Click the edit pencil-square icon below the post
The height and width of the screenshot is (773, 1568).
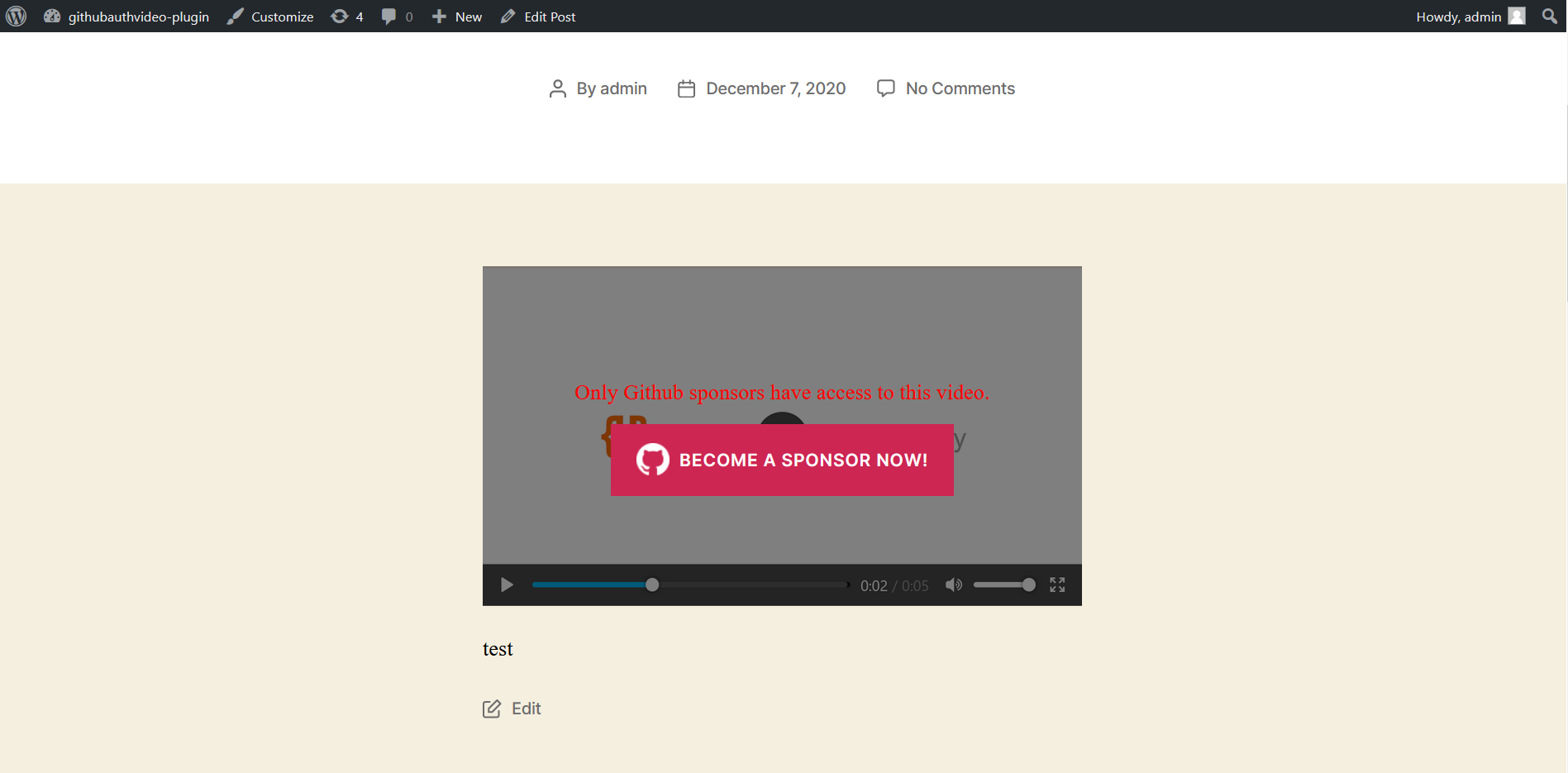pyautogui.click(x=492, y=709)
